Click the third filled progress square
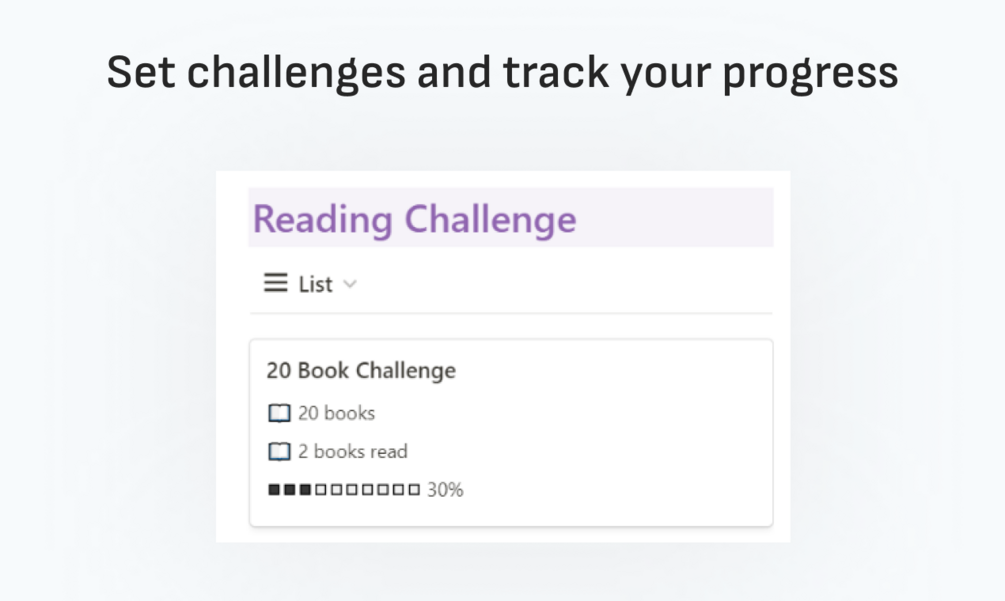Image resolution: width=1005 pixels, height=601 pixels. 305,490
